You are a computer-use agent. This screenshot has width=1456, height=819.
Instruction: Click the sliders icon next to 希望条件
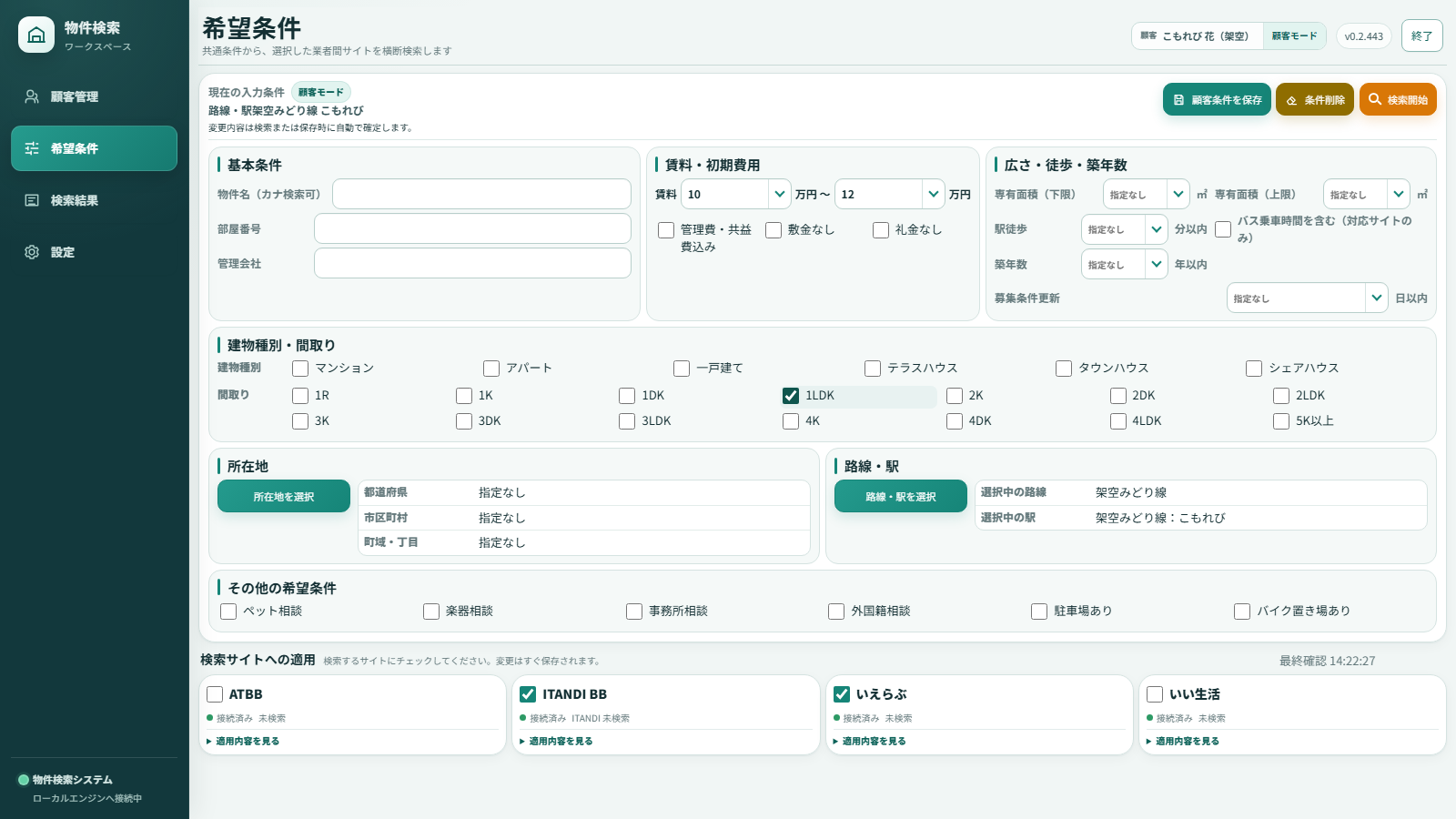(x=32, y=148)
